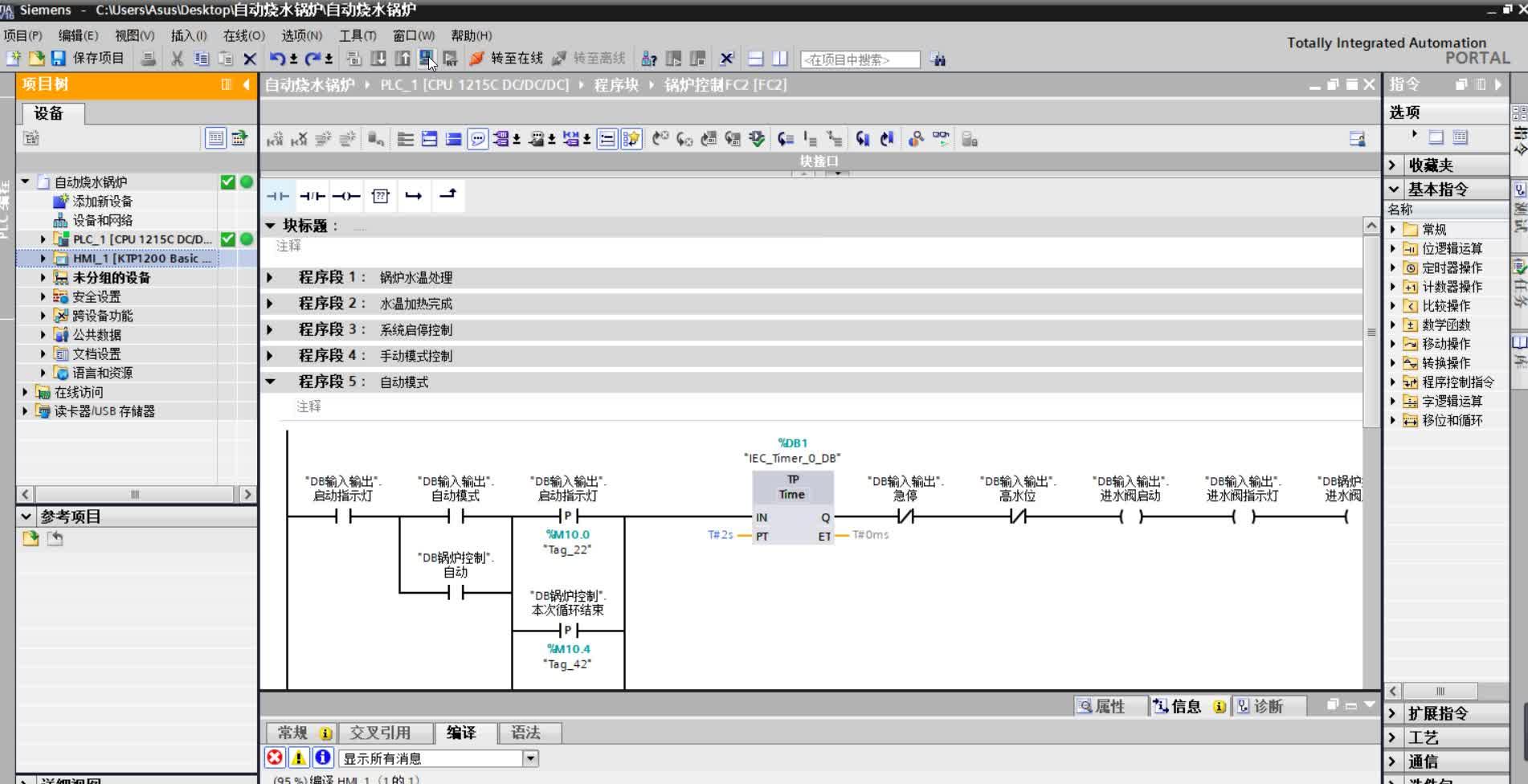Open the show all messages dropdown

click(530, 758)
